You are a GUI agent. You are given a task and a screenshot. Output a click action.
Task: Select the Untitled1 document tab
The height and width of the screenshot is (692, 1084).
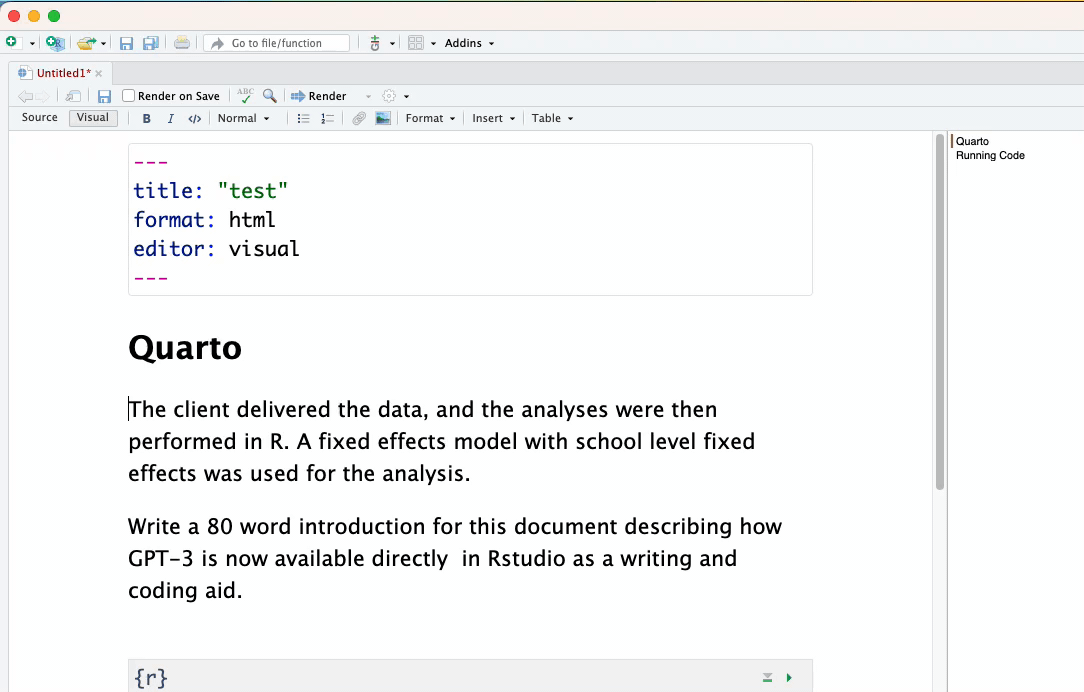pyautogui.click(x=64, y=73)
